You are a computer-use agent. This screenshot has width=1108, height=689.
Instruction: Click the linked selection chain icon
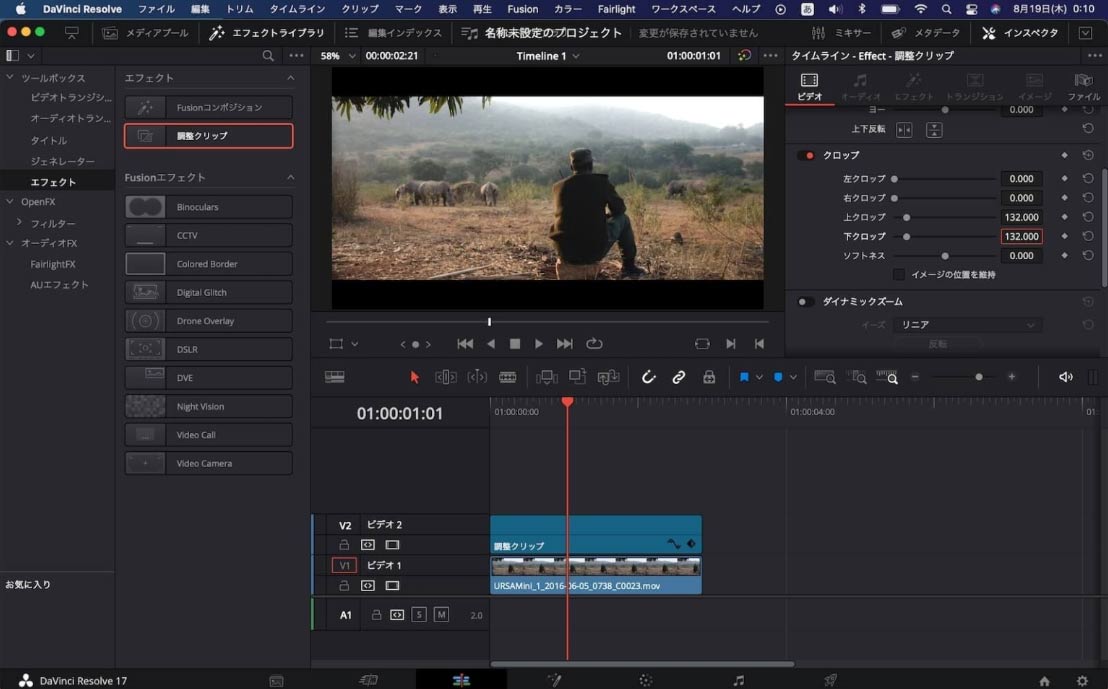pos(679,377)
